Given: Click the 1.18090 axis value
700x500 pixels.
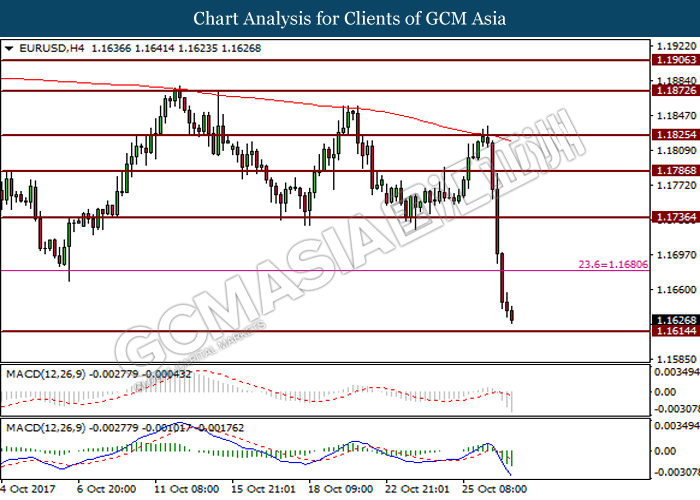Looking at the screenshot, I should [x=676, y=151].
